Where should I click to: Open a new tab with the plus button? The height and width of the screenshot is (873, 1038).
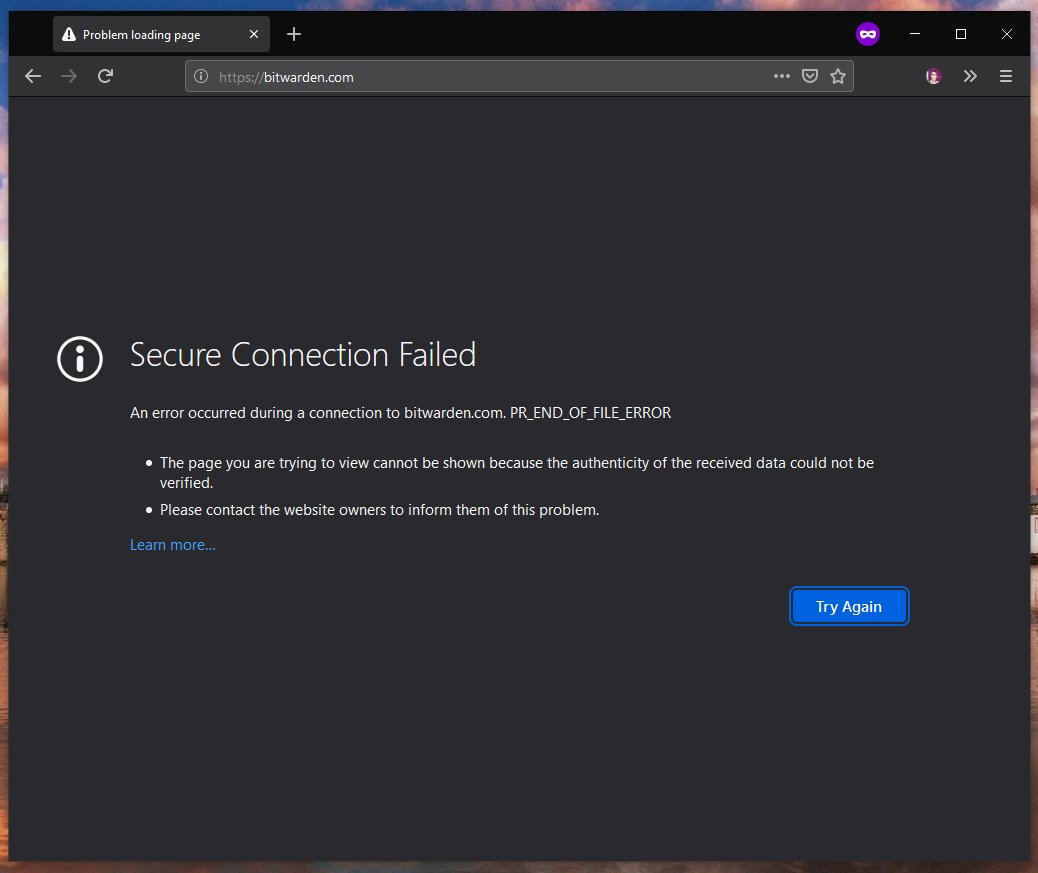click(294, 33)
